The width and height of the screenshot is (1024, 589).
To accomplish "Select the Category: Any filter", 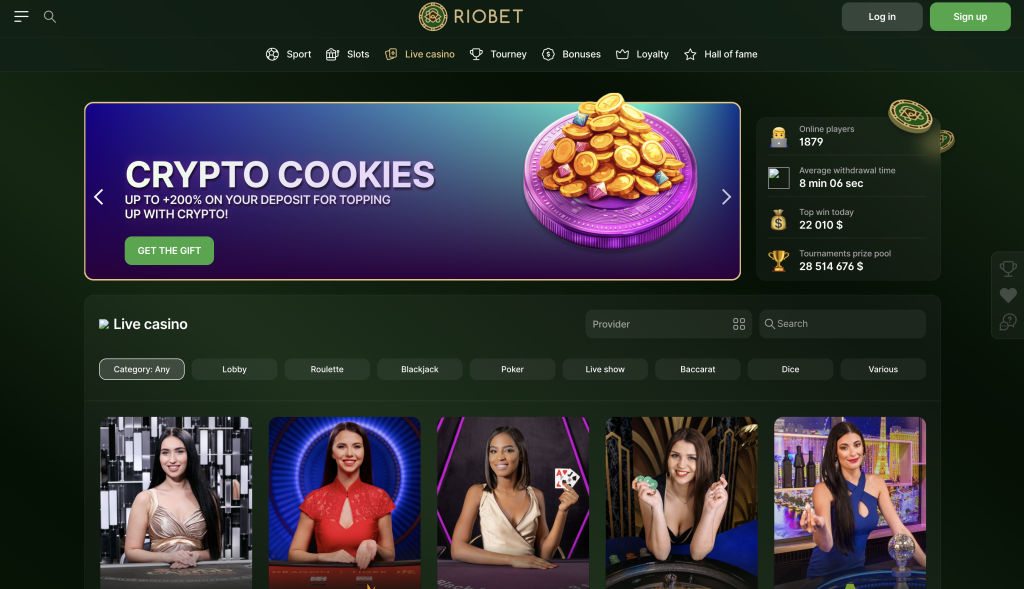I will 142,369.
